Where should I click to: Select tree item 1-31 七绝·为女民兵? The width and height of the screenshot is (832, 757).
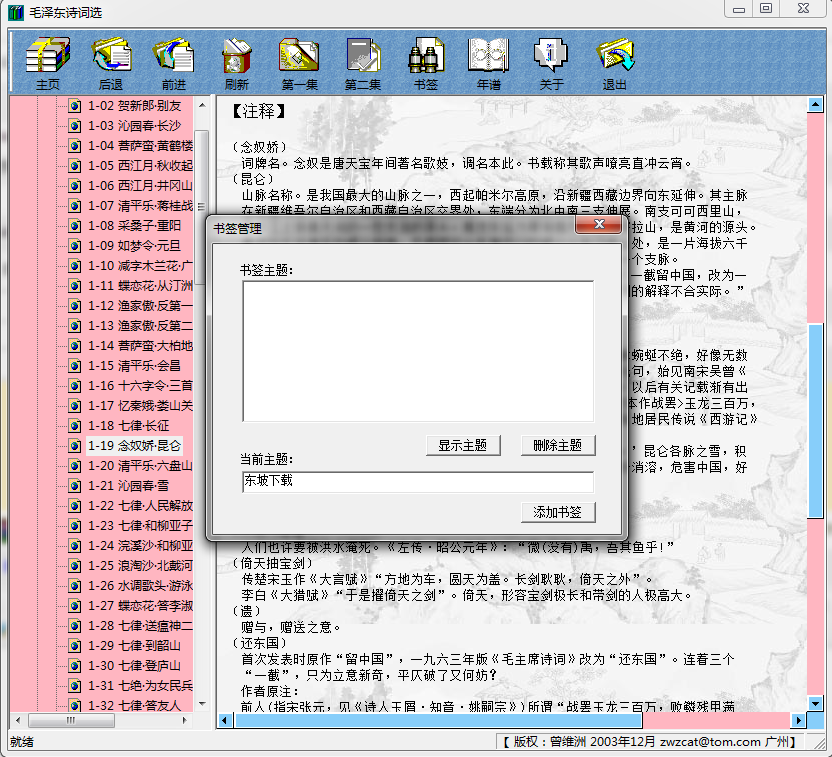coord(140,686)
